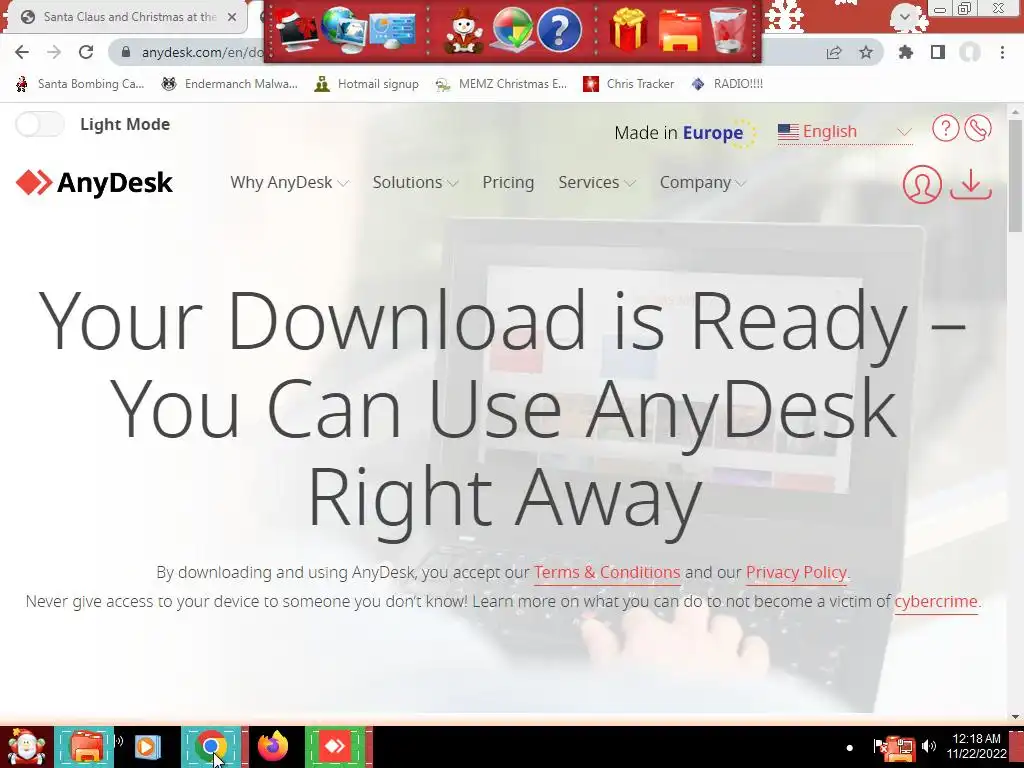Open the blue help question mark icon
1024x768 pixels.
[560, 29]
